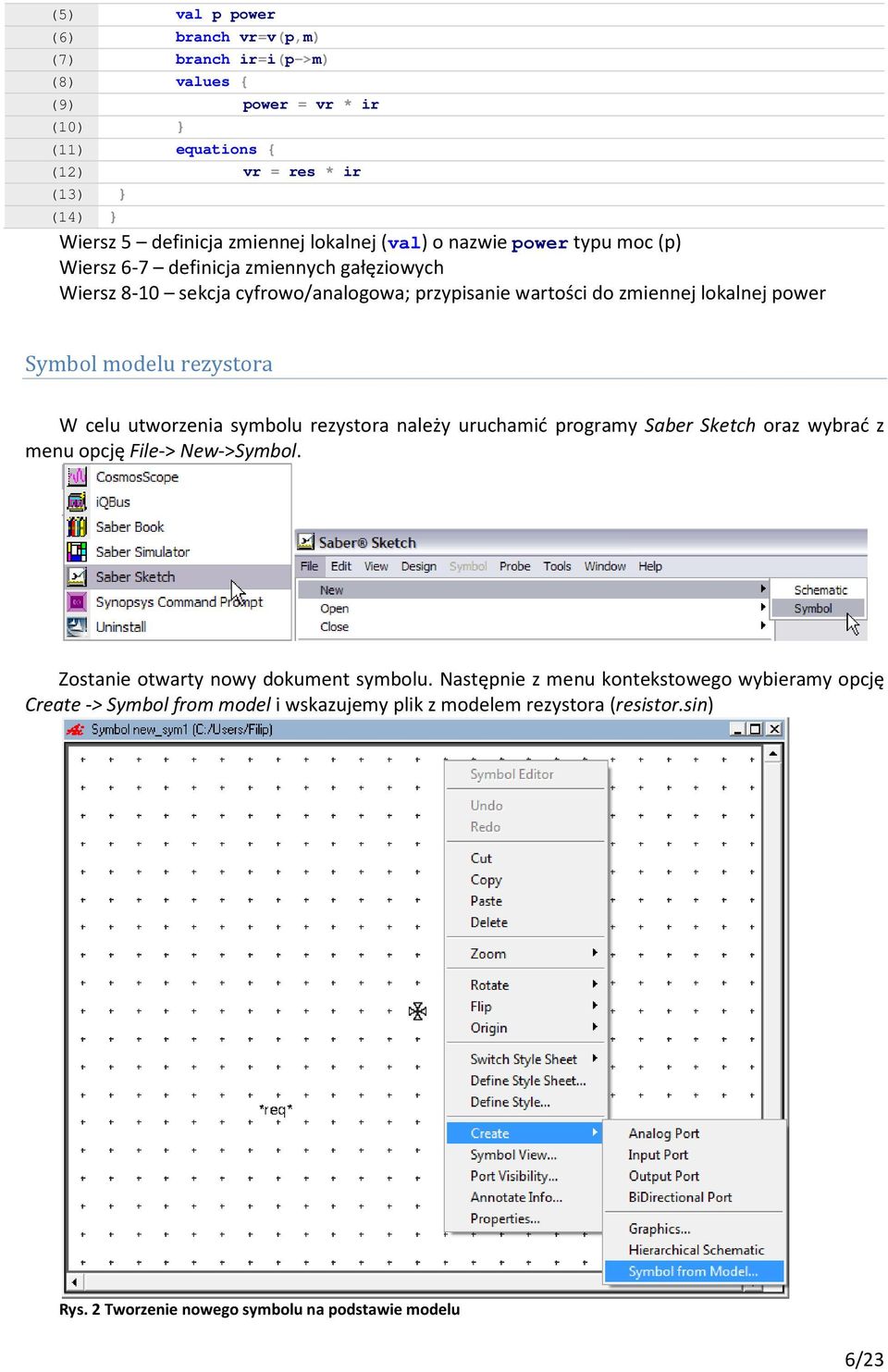Open the Probe menu
This screenshot has height=1372, width=888.
pos(514,566)
